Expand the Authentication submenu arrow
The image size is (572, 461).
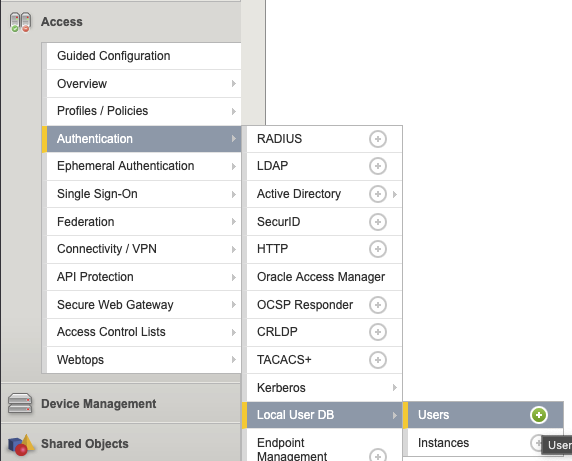tap(234, 139)
